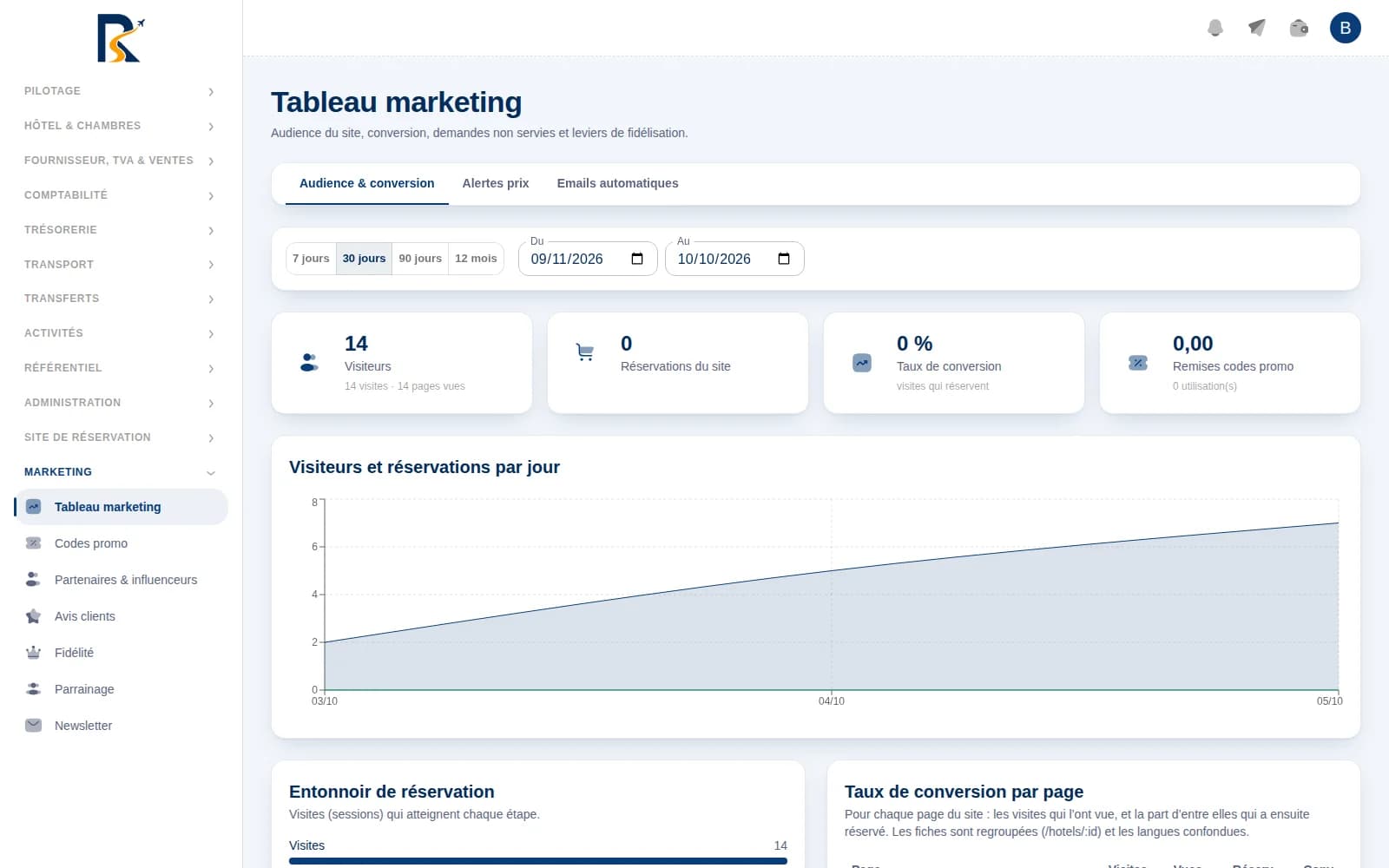Click the Visites funnel progress bar
The height and width of the screenshot is (868, 1389).
538,861
